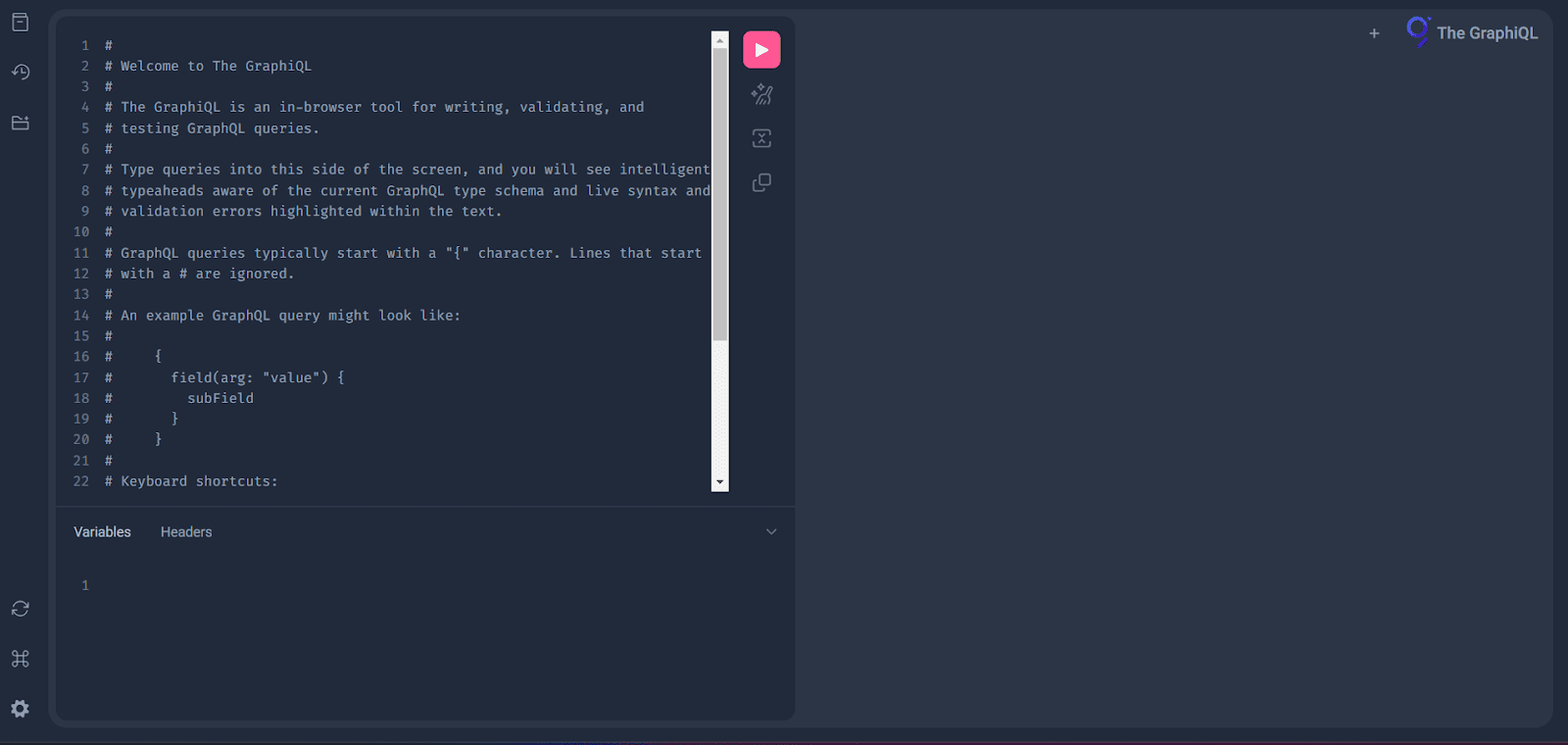Add a new tab with the plus icon
Image resolution: width=1568 pixels, height=745 pixels.
1374,33
